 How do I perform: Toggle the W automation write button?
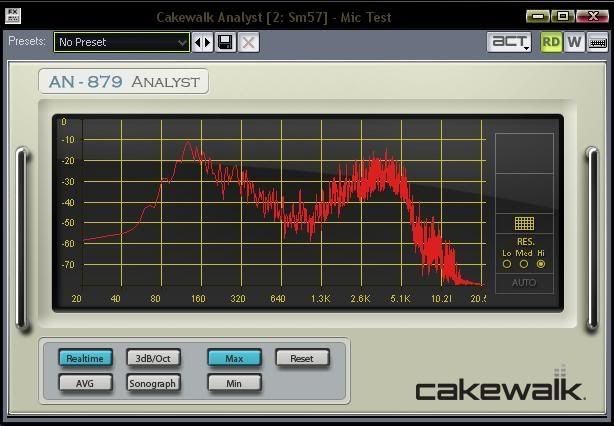coord(574,42)
